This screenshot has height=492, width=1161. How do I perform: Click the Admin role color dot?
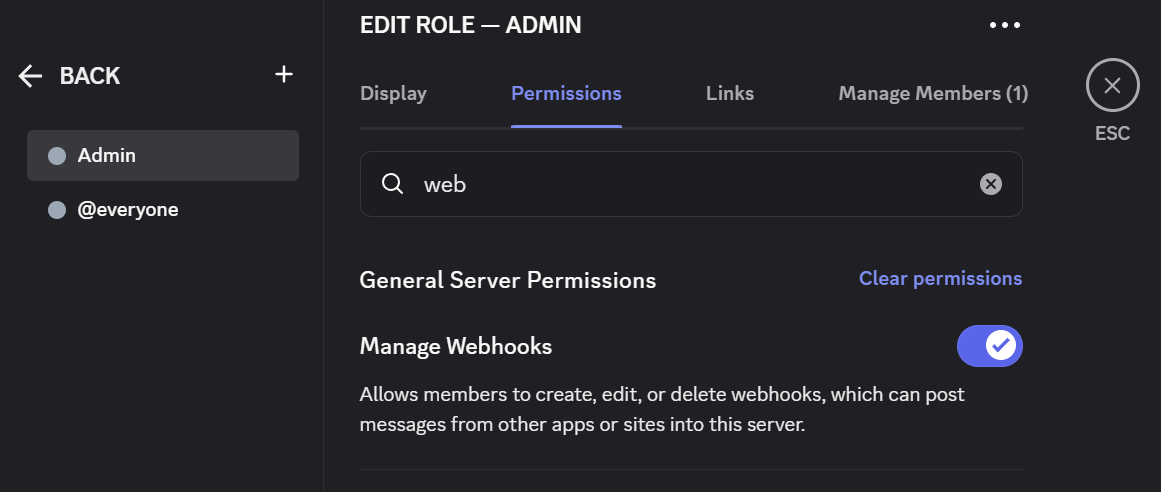(57, 156)
